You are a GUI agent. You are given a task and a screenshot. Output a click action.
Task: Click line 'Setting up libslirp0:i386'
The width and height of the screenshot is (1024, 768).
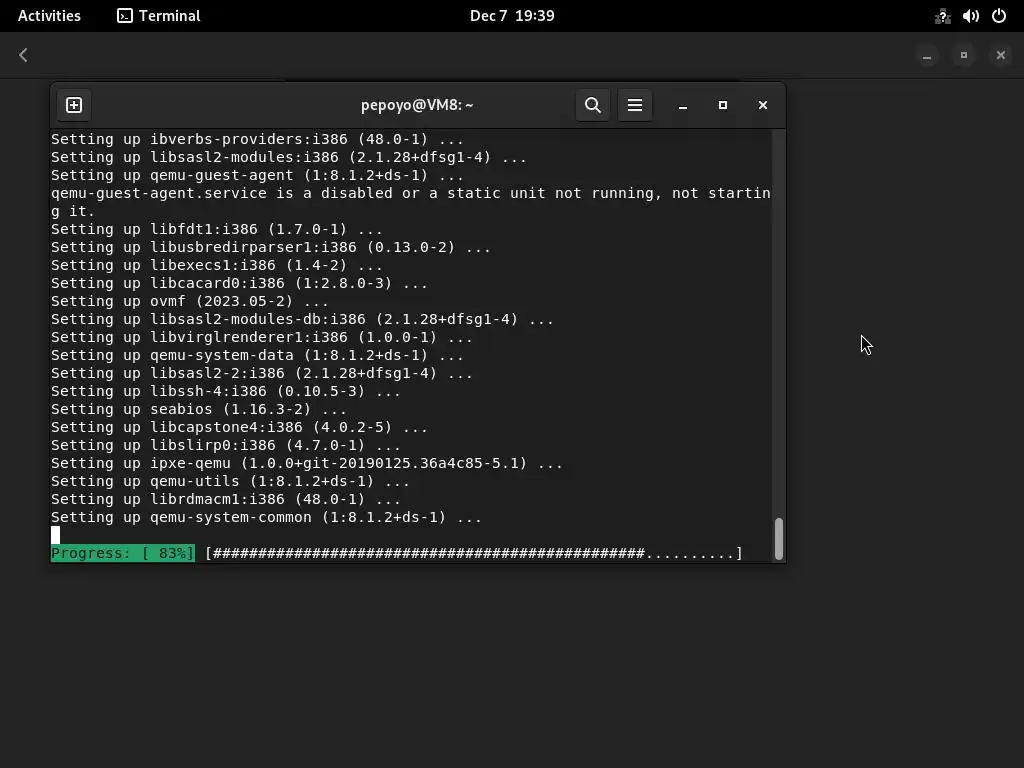[x=226, y=445]
